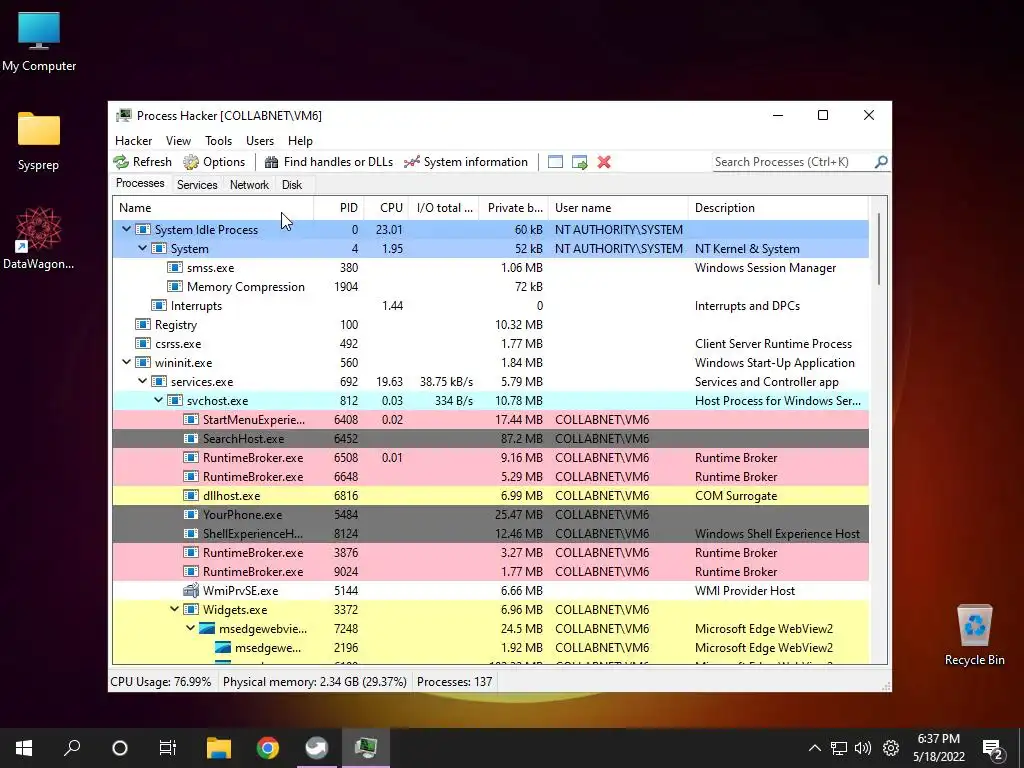Click the Physical memory status bar entry
The image size is (1024, 768).
click(x=315, y=682)
